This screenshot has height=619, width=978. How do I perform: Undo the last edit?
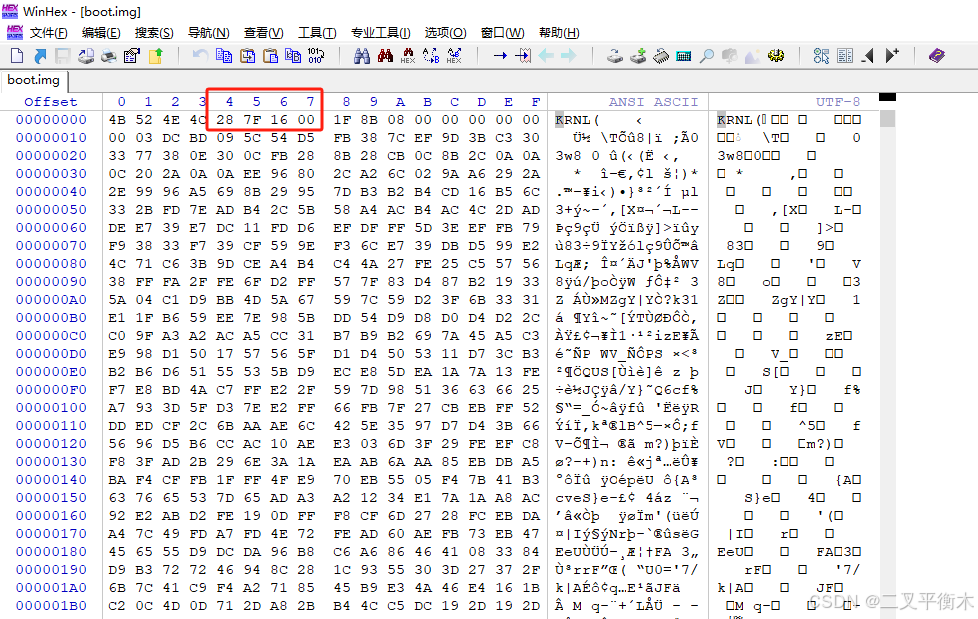200,56
